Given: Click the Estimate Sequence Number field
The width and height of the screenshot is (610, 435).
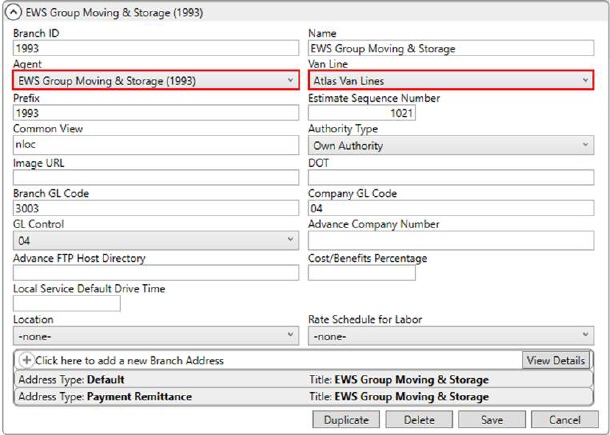Looking at the screenshot, I should (362, 114).
